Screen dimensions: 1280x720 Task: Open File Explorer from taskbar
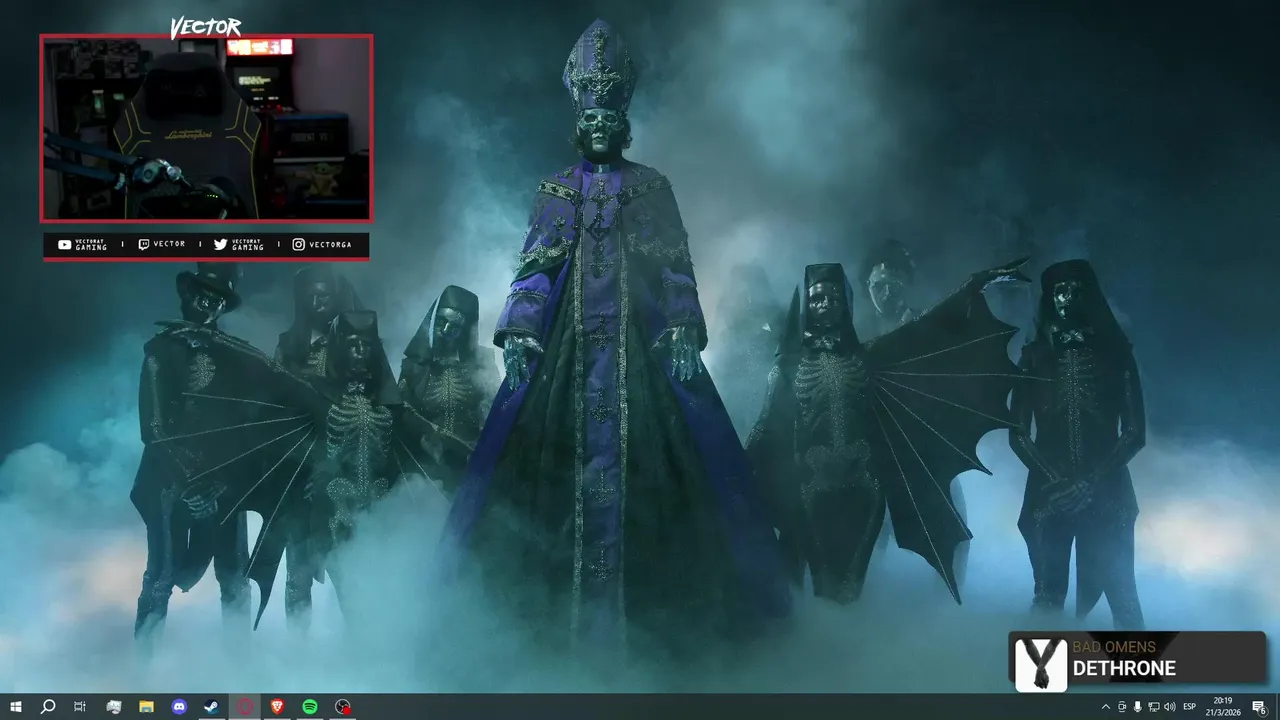point(146,707)
